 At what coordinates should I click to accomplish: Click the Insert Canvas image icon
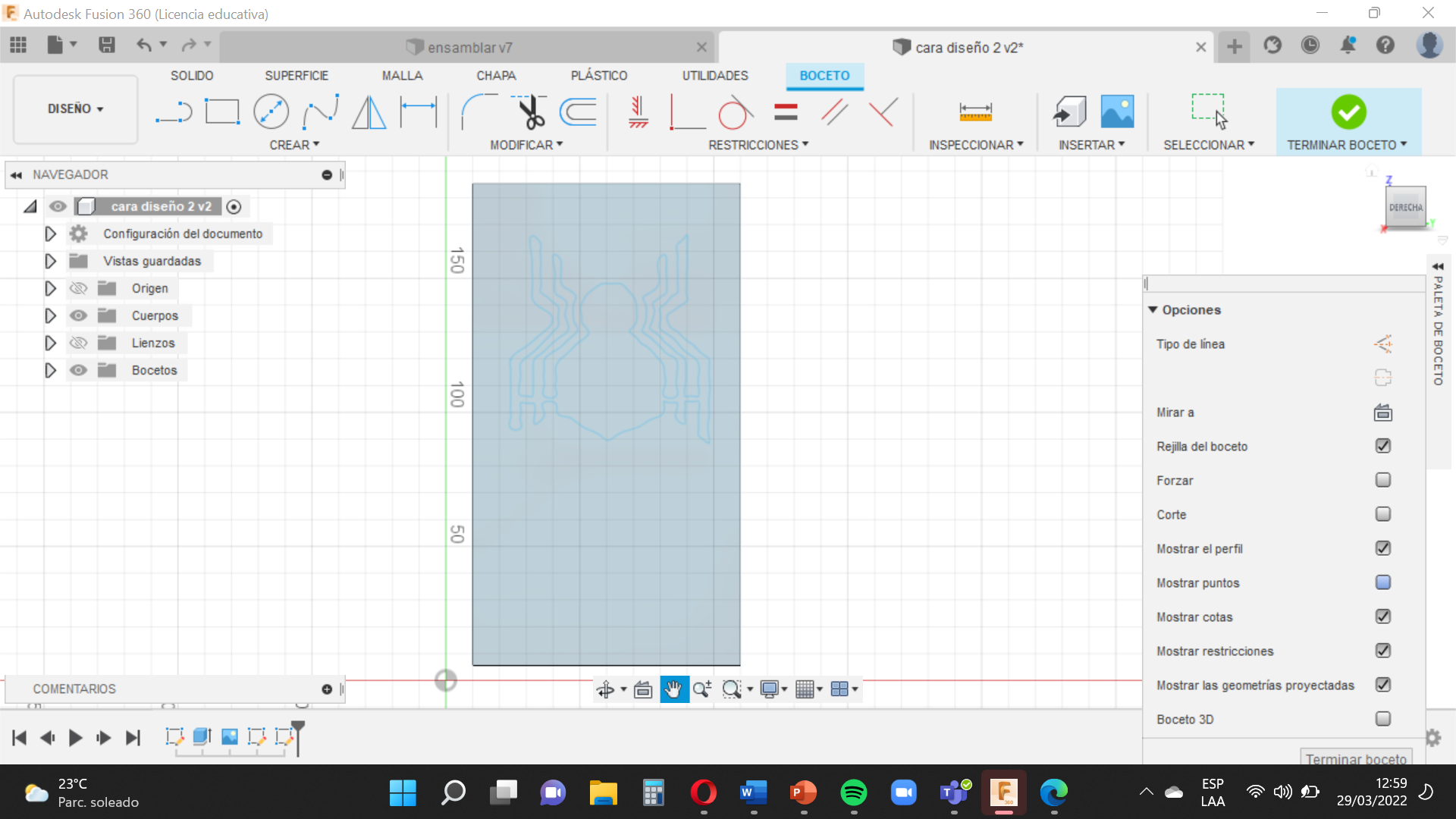[1117, 112]
